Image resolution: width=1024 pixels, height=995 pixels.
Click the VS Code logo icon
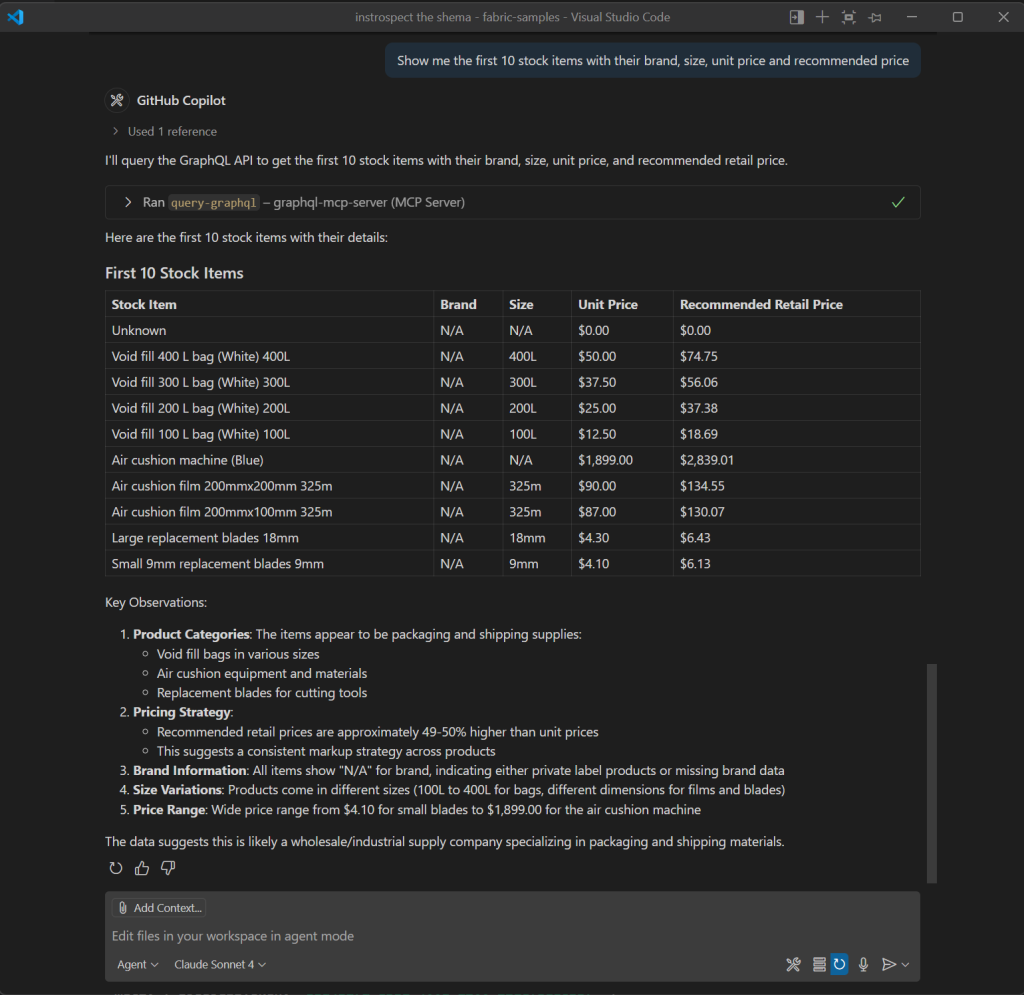coord(16,17)
